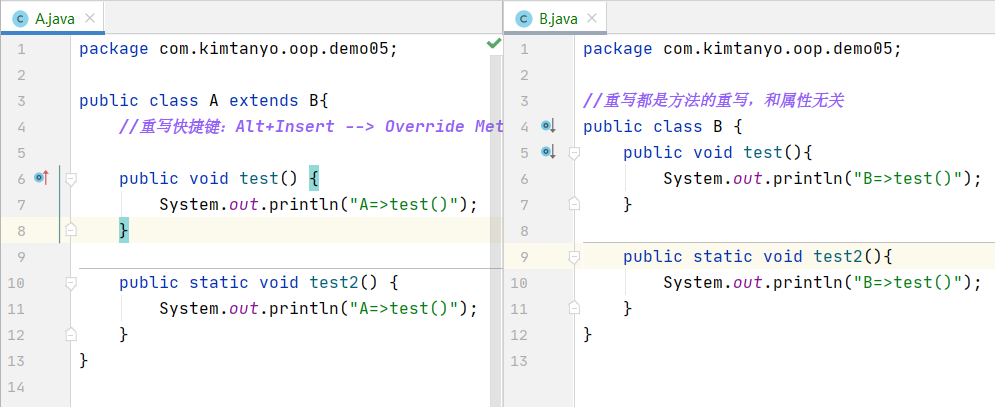
Task: Click the fold end marker in A.java line 8
Action: coord(71,229)
